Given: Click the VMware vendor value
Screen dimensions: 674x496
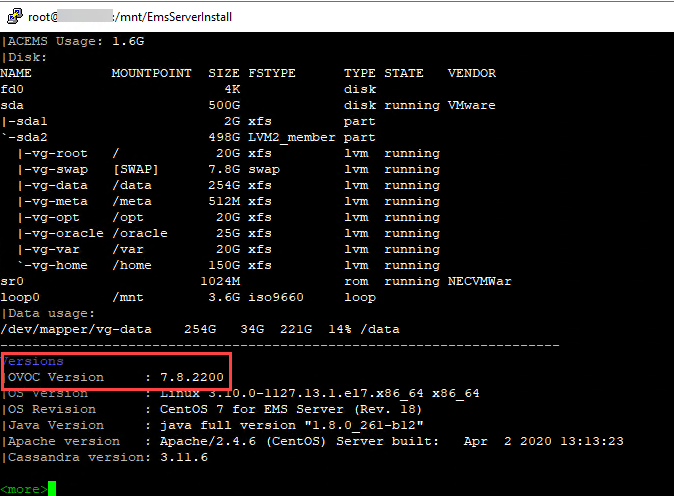Looking at the screenshot, I should pyautogui.click(x=472, y=105).
